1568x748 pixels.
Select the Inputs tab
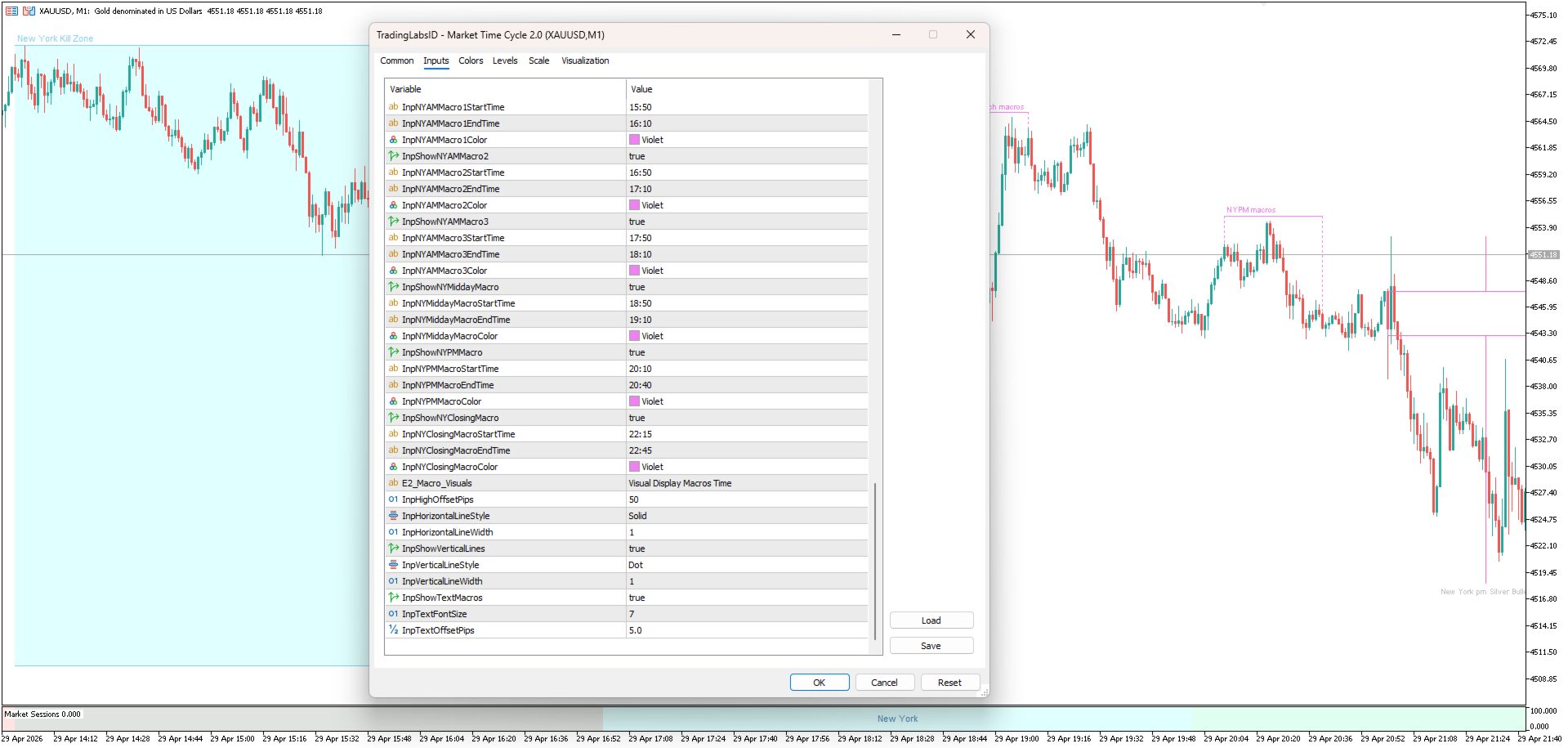(x=436, y=60)
